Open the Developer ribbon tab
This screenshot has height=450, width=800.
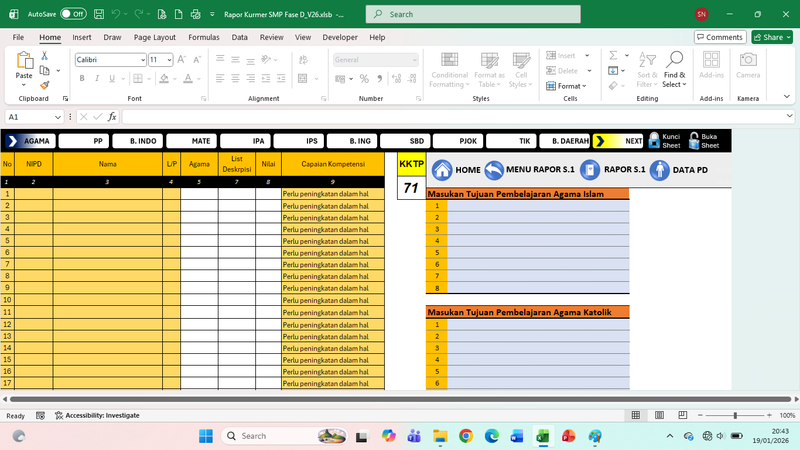pyautogui.click(x=340, y=37)
